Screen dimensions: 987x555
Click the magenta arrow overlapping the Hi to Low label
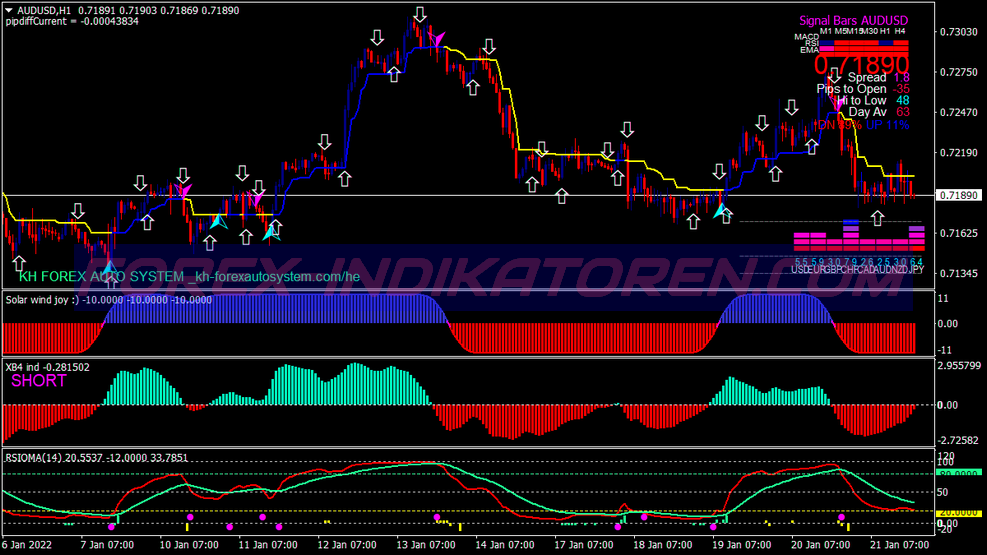pyautogui.click(x=837, y=103)
